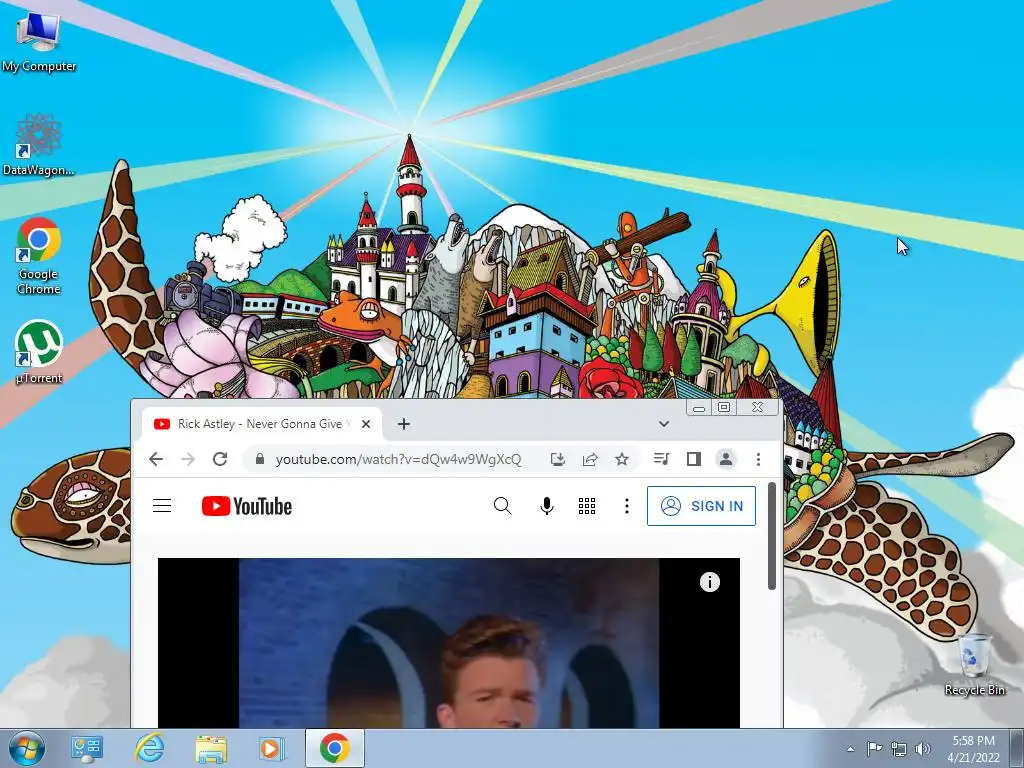The height and width of the screenshot is (768, 1024).
Task: Click the page vertical scrollbar
Action: point(772,537)
